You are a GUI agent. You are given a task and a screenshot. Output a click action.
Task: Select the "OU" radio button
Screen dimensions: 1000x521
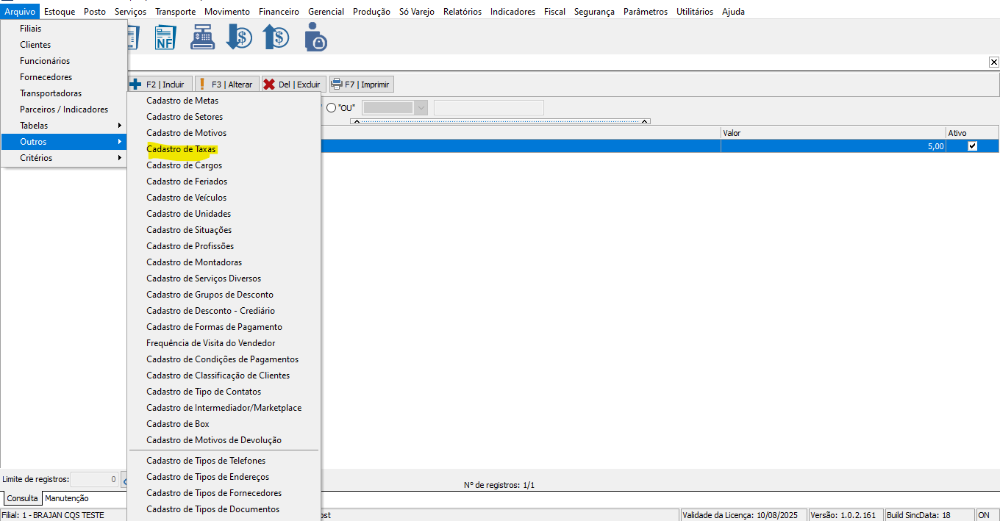coord(331,107)
